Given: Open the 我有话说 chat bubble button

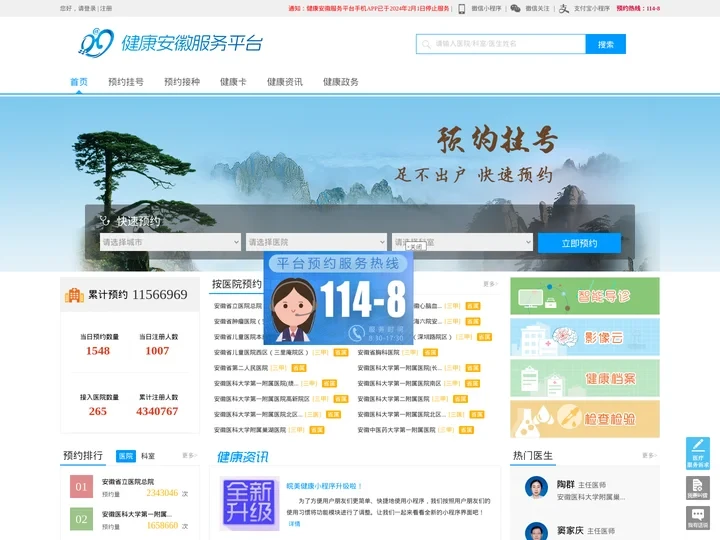Looking at the screenshot, I should point(698,518).
